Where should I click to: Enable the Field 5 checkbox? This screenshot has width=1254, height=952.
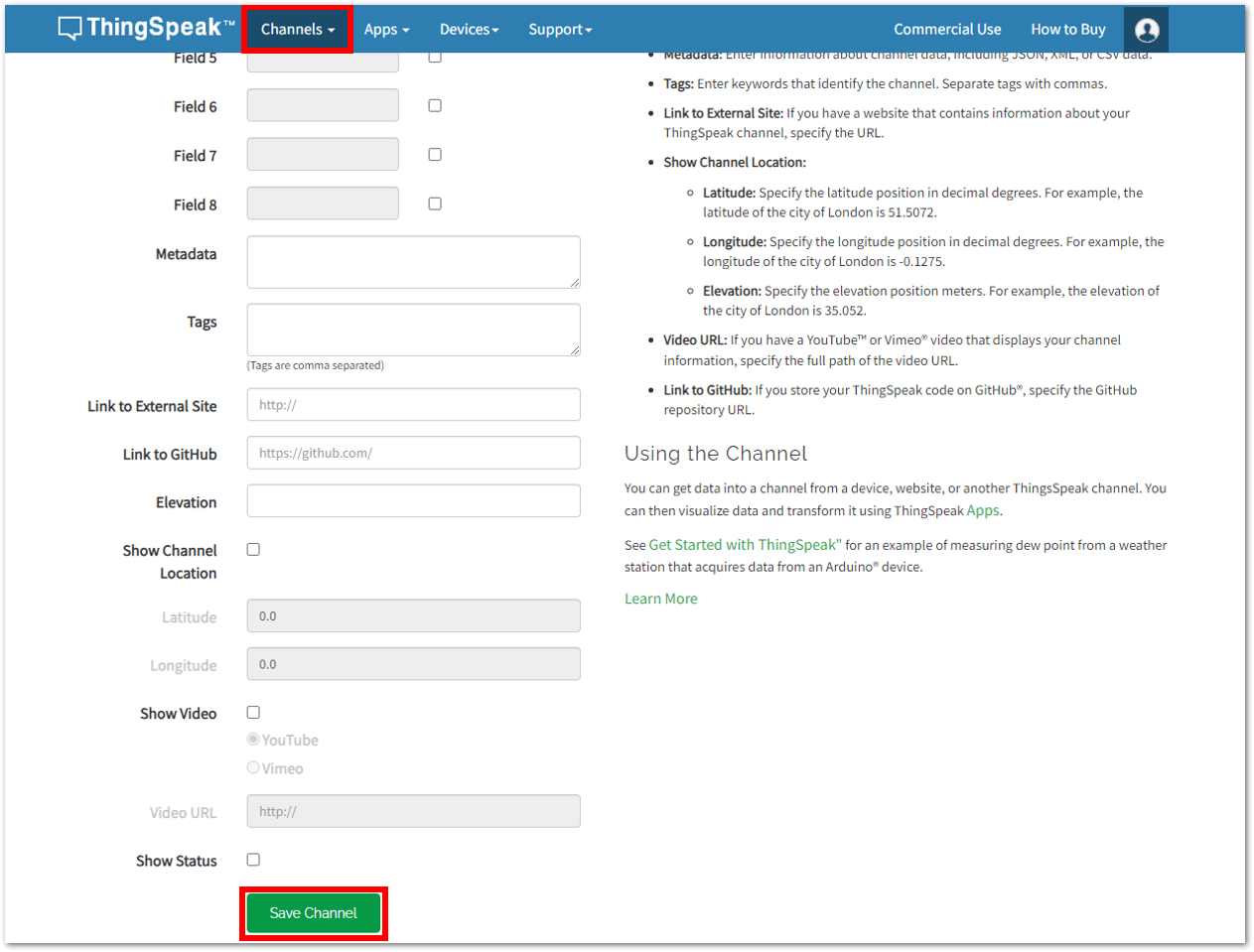435,57
